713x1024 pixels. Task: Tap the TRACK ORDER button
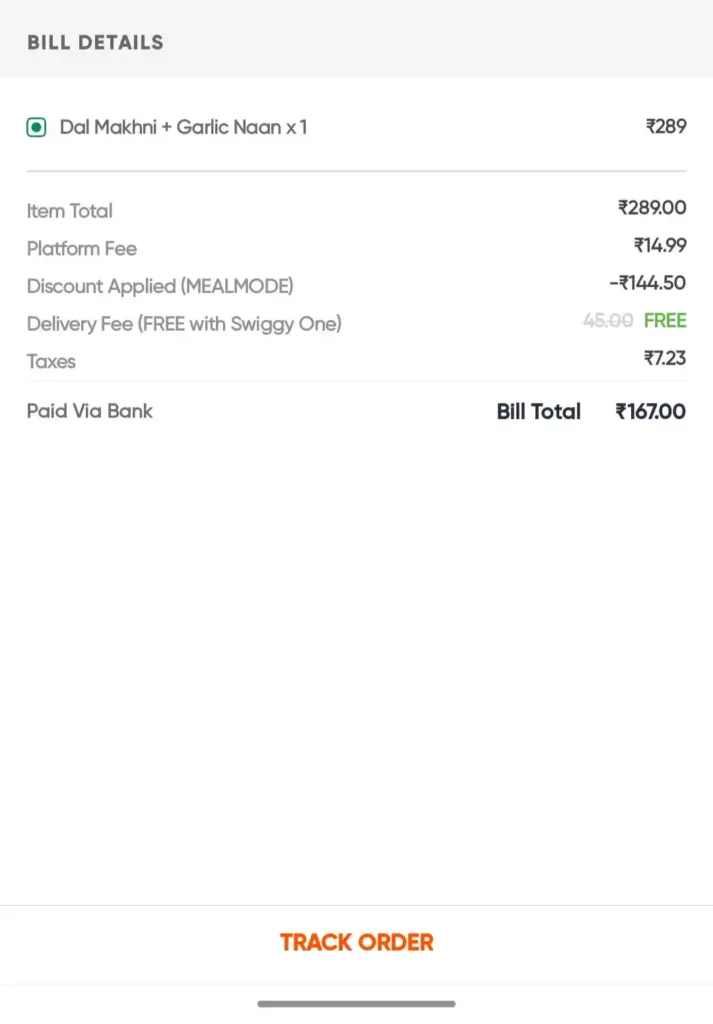click(356, 942)
